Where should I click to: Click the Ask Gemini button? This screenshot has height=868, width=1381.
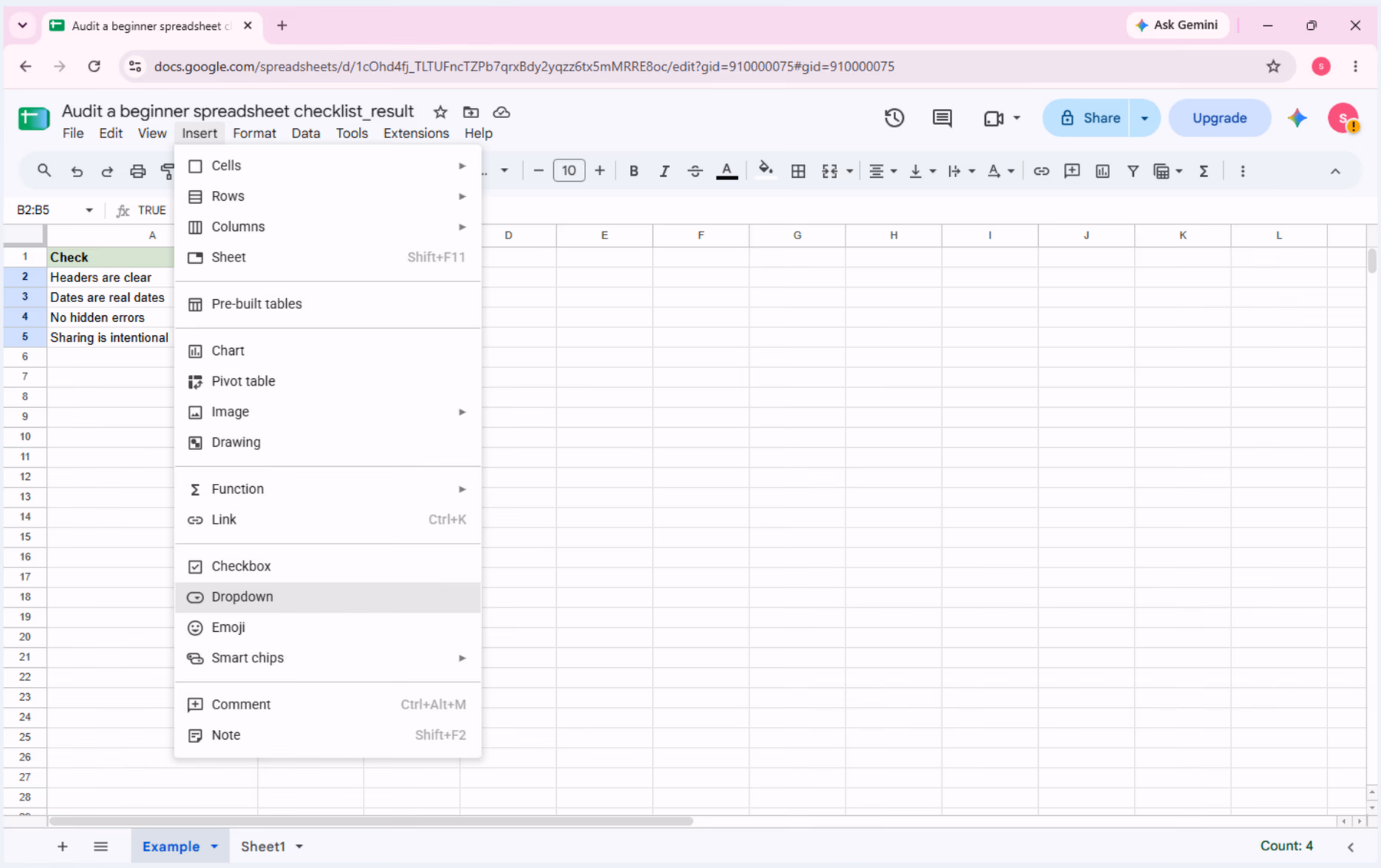click(1177, 25)
